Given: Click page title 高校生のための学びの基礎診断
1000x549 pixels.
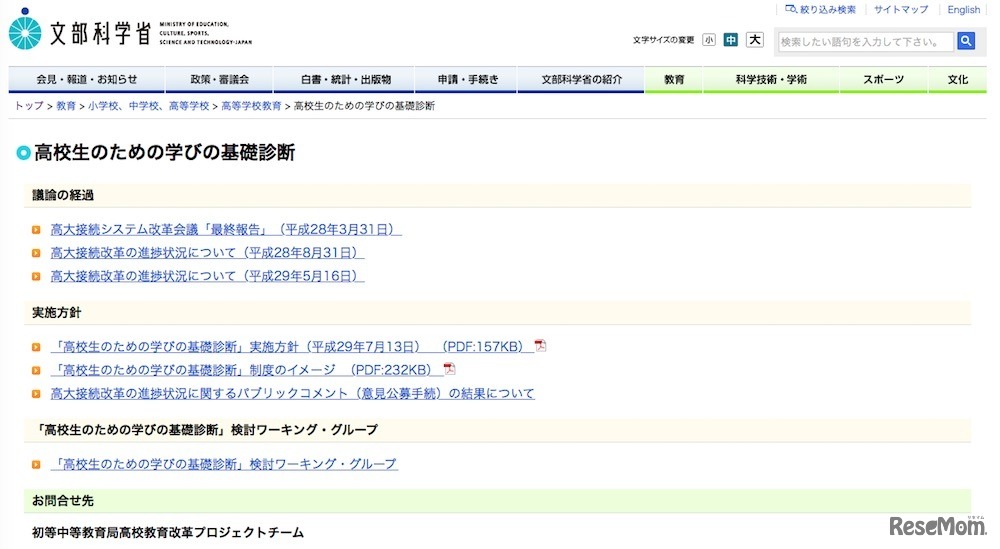Looking at the screenshot, I should pos(165,152).
